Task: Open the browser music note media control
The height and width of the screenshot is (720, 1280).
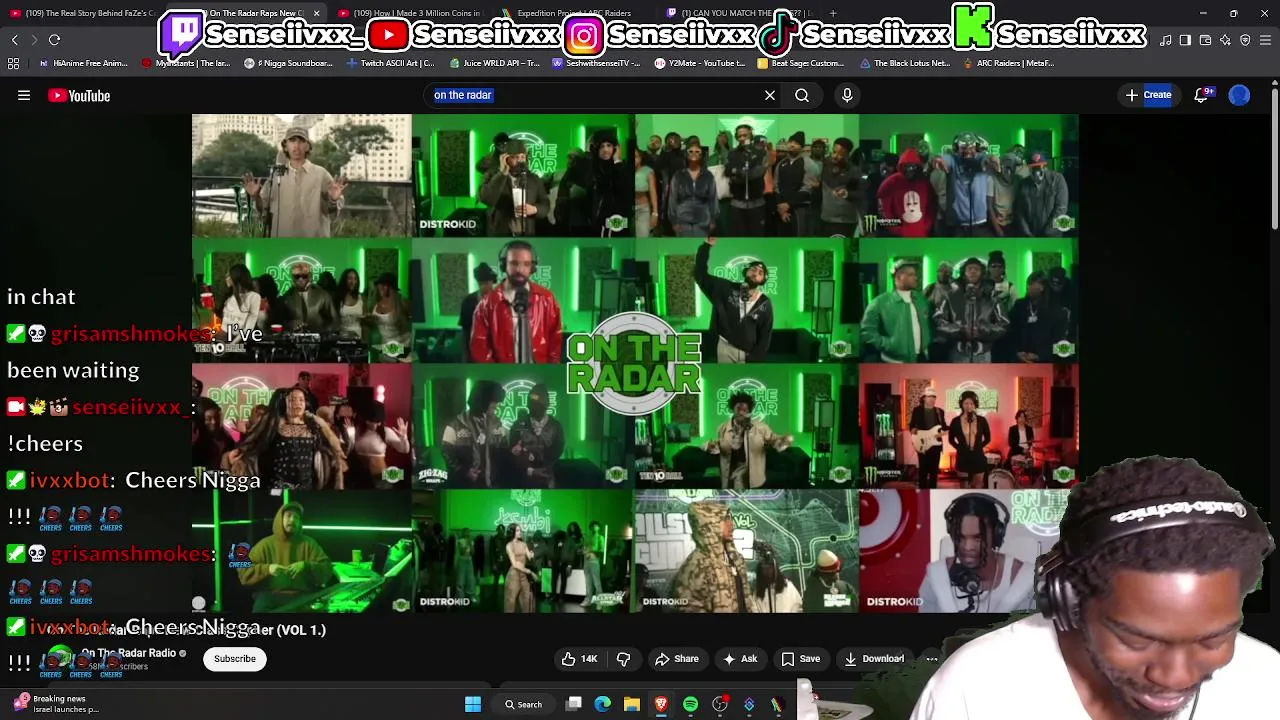Action: 1165,40
